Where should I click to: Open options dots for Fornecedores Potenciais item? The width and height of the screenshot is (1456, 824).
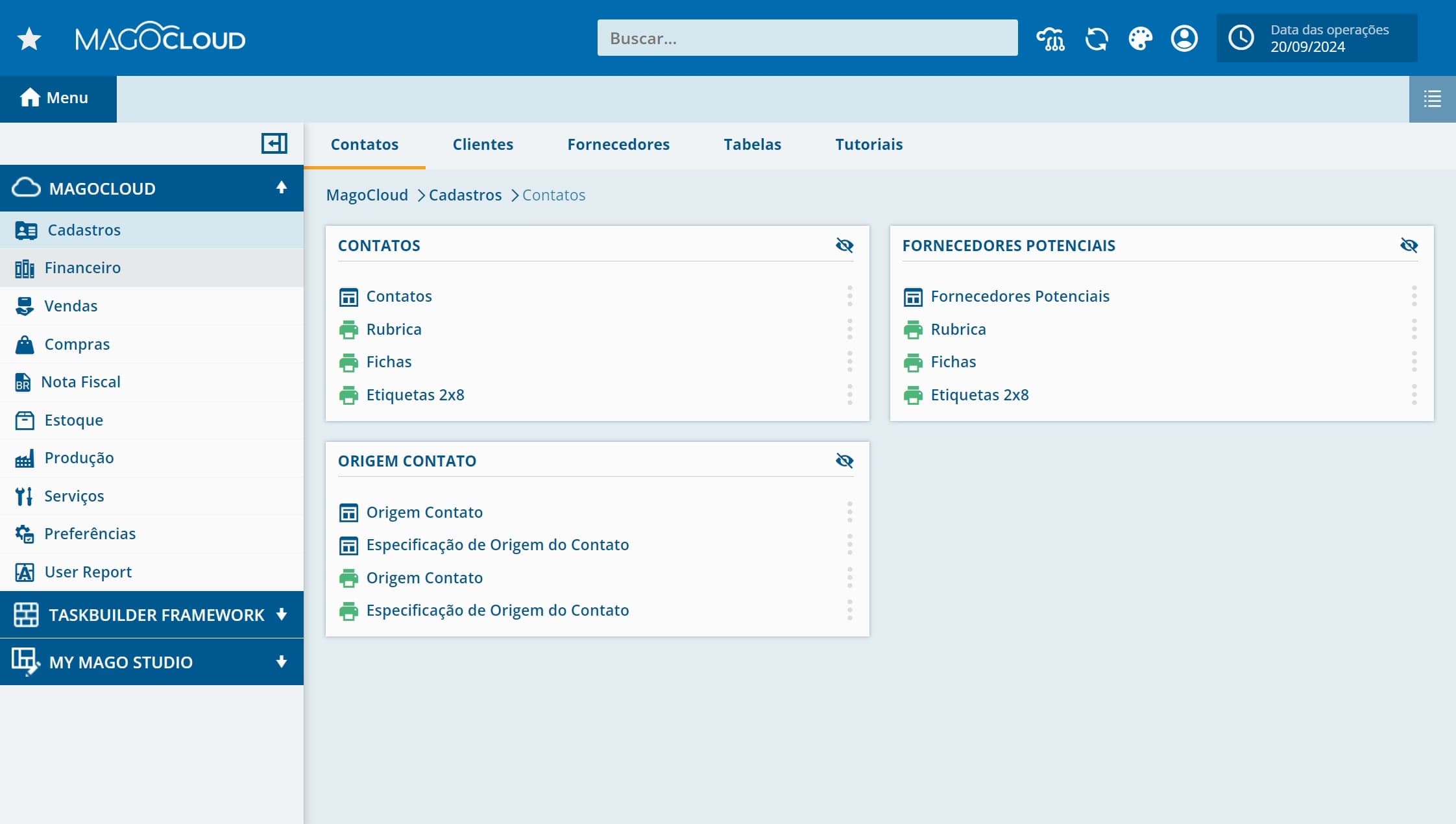[x=1414, y=297]
